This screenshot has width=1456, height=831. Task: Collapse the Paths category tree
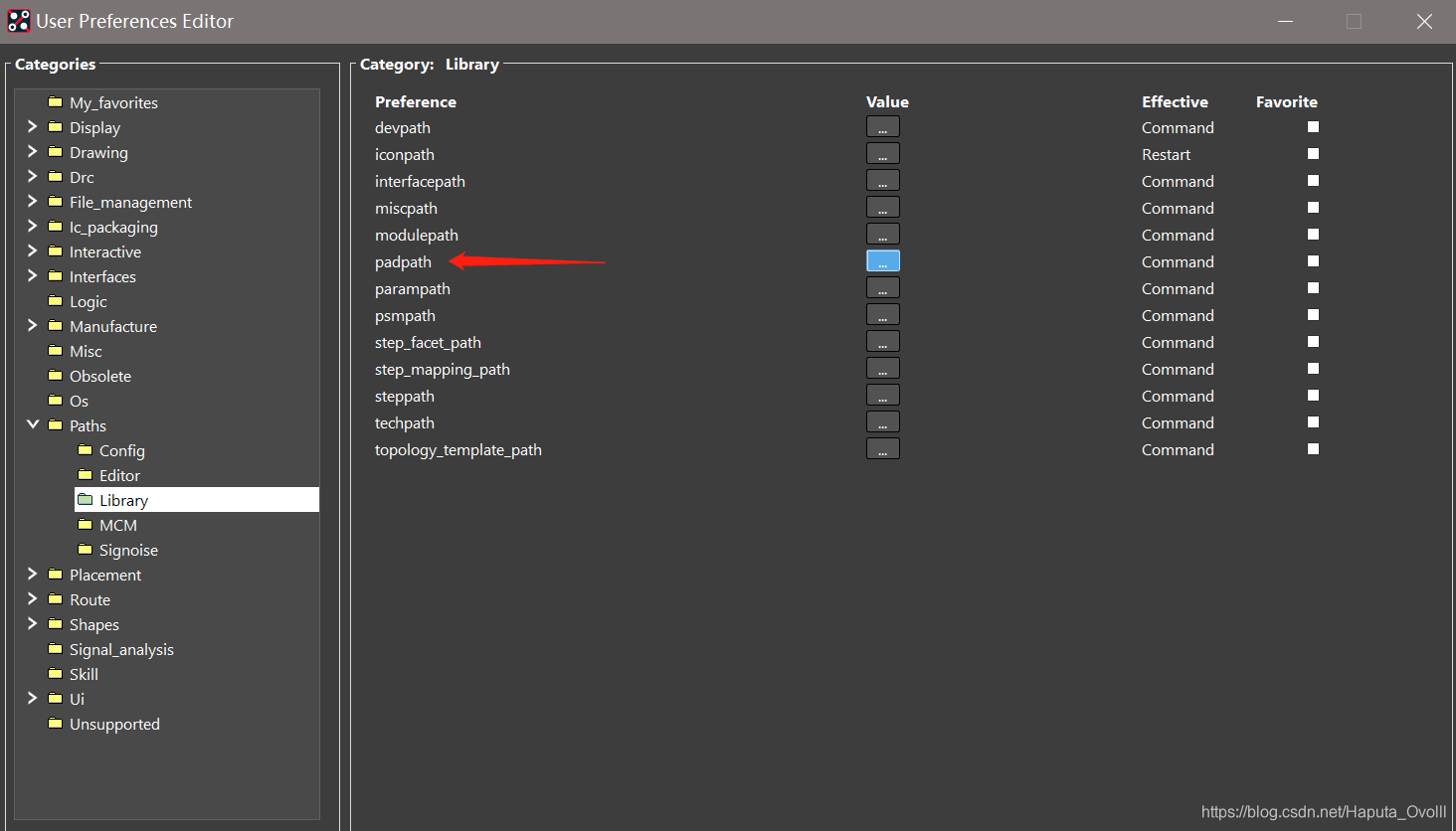pyautogui.click(x=32, y=424)
